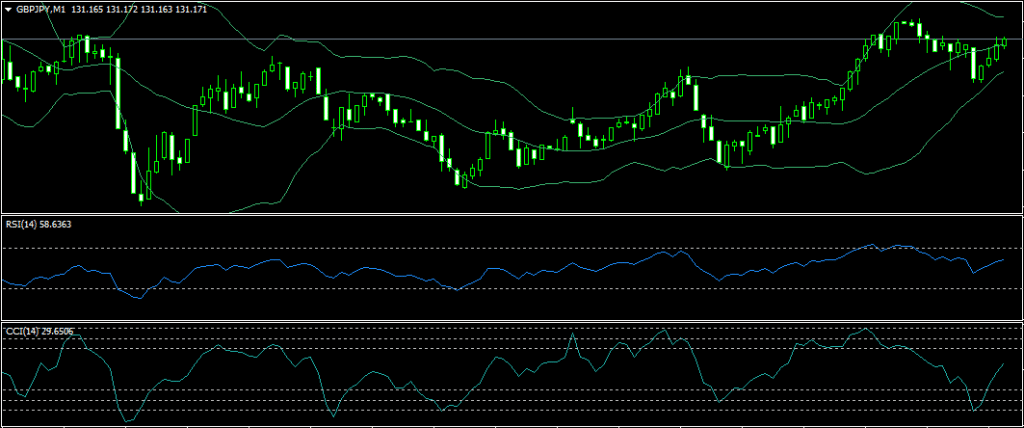The image size is (1024, 428).
Task: Select the RSI(14) 58.6363 indicator label
Action: click(38, 224)
